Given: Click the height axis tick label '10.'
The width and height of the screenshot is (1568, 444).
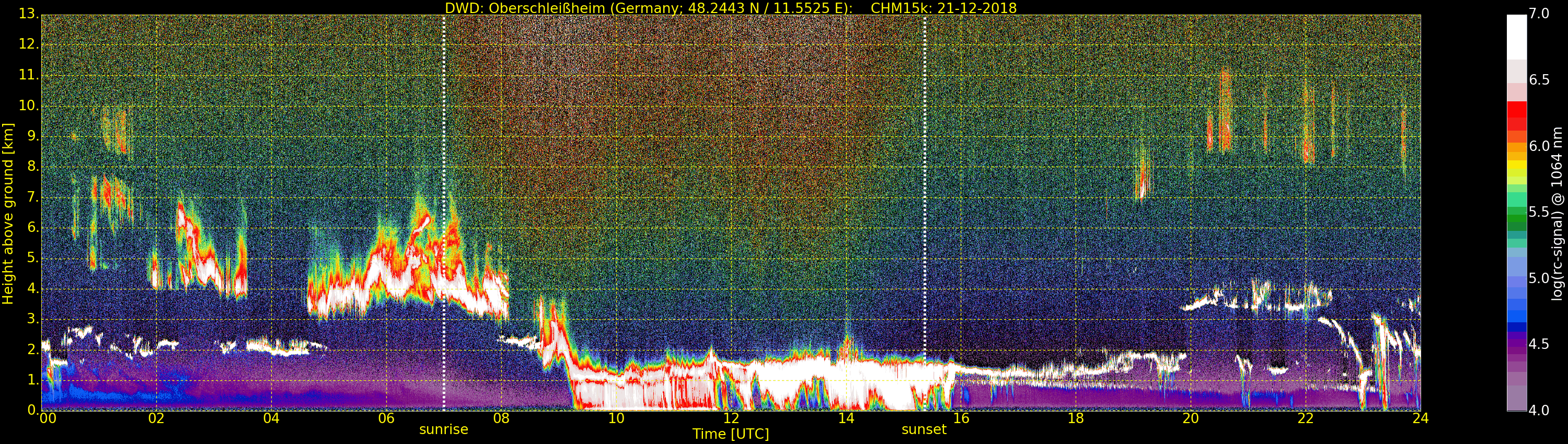Looking at the screenshot, I should 29,105.
